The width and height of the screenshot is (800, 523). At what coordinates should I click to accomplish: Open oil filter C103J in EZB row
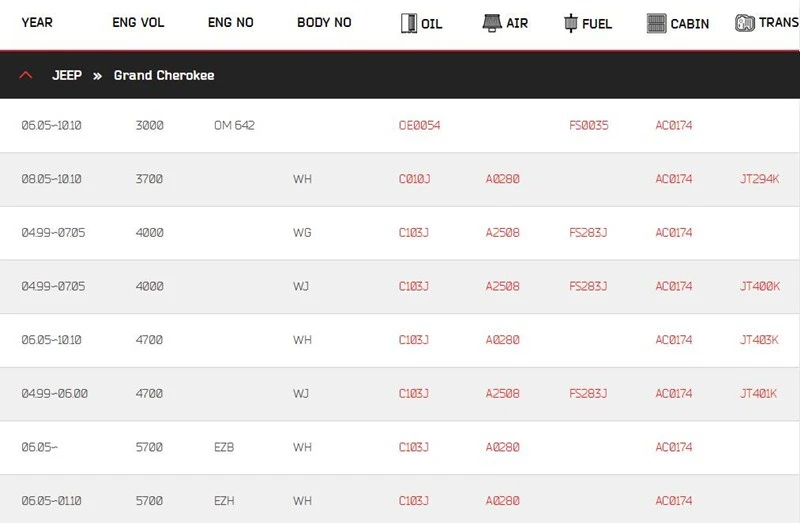point(414,447)
